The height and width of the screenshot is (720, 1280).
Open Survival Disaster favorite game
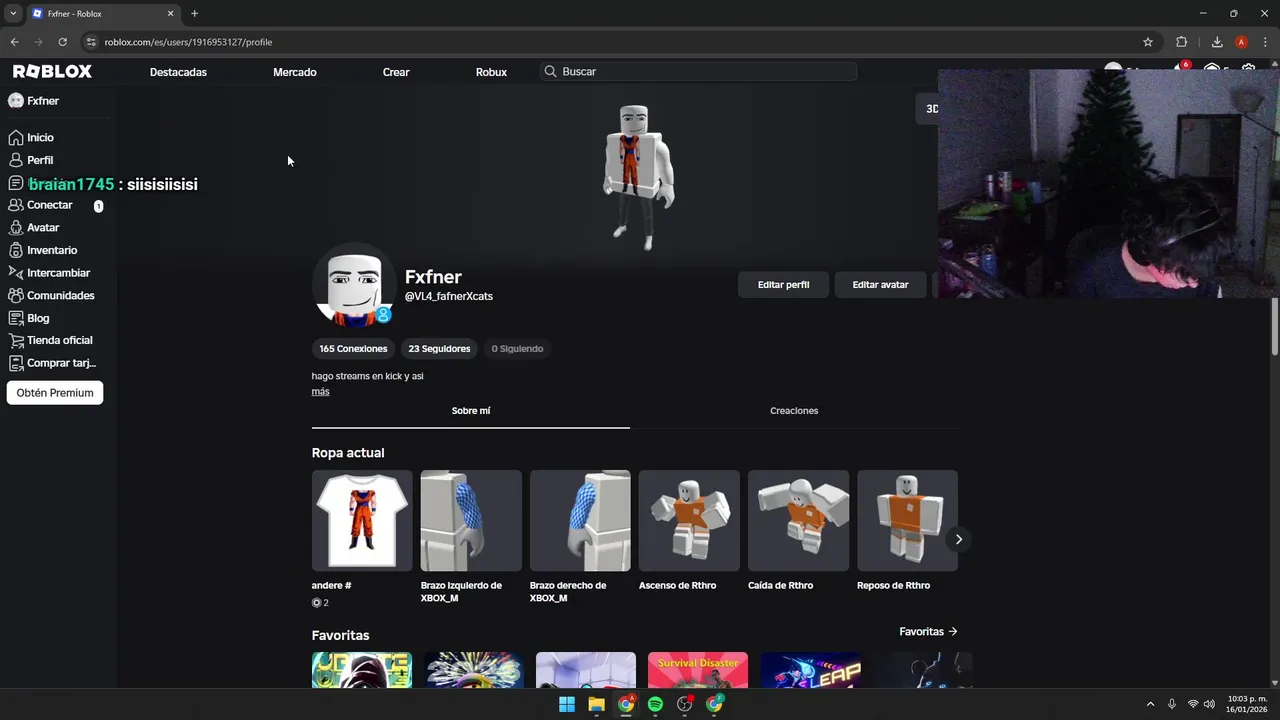[x=698, y=670]
